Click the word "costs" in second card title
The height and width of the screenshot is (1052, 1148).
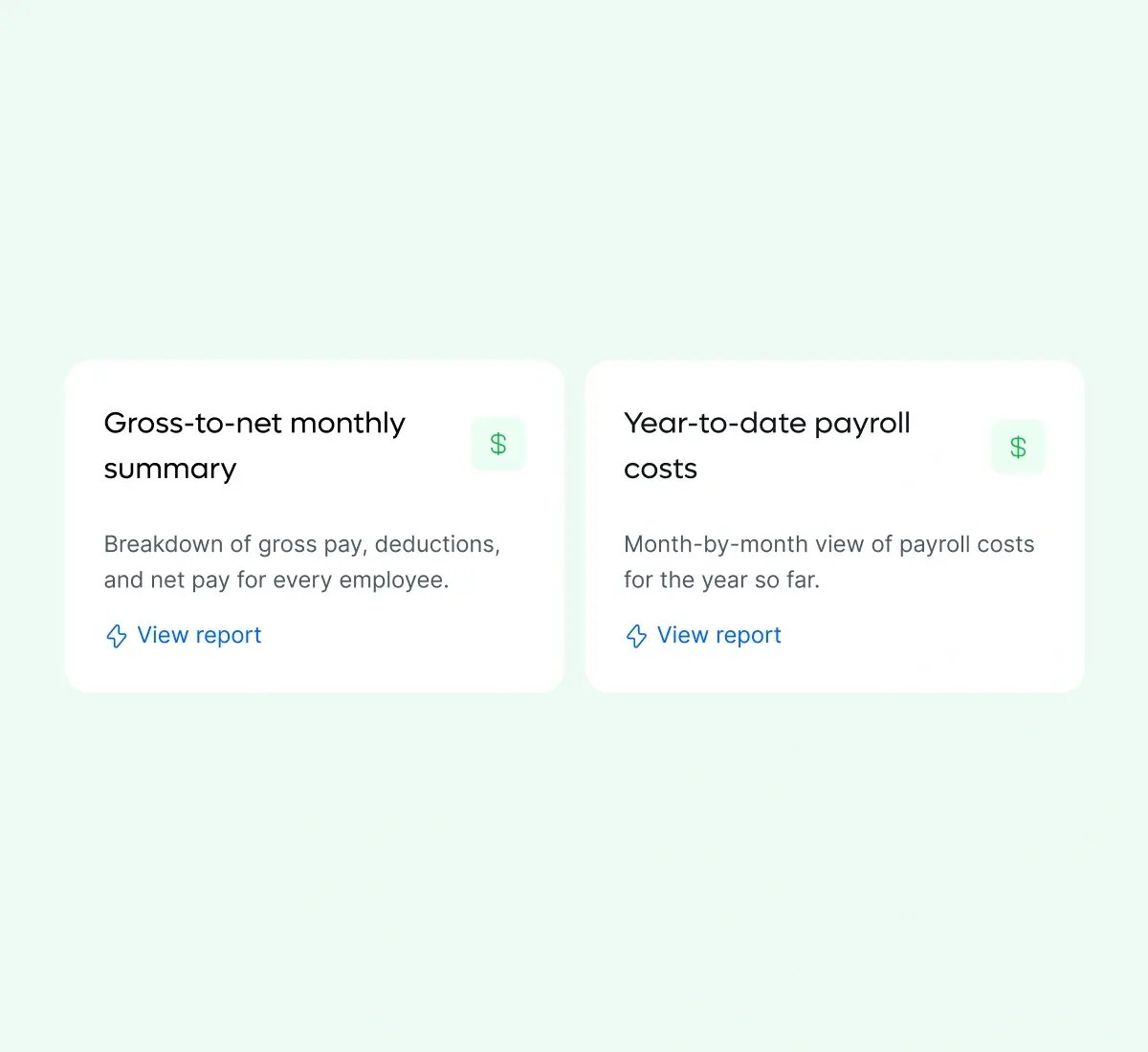click(x=660, y=469)
